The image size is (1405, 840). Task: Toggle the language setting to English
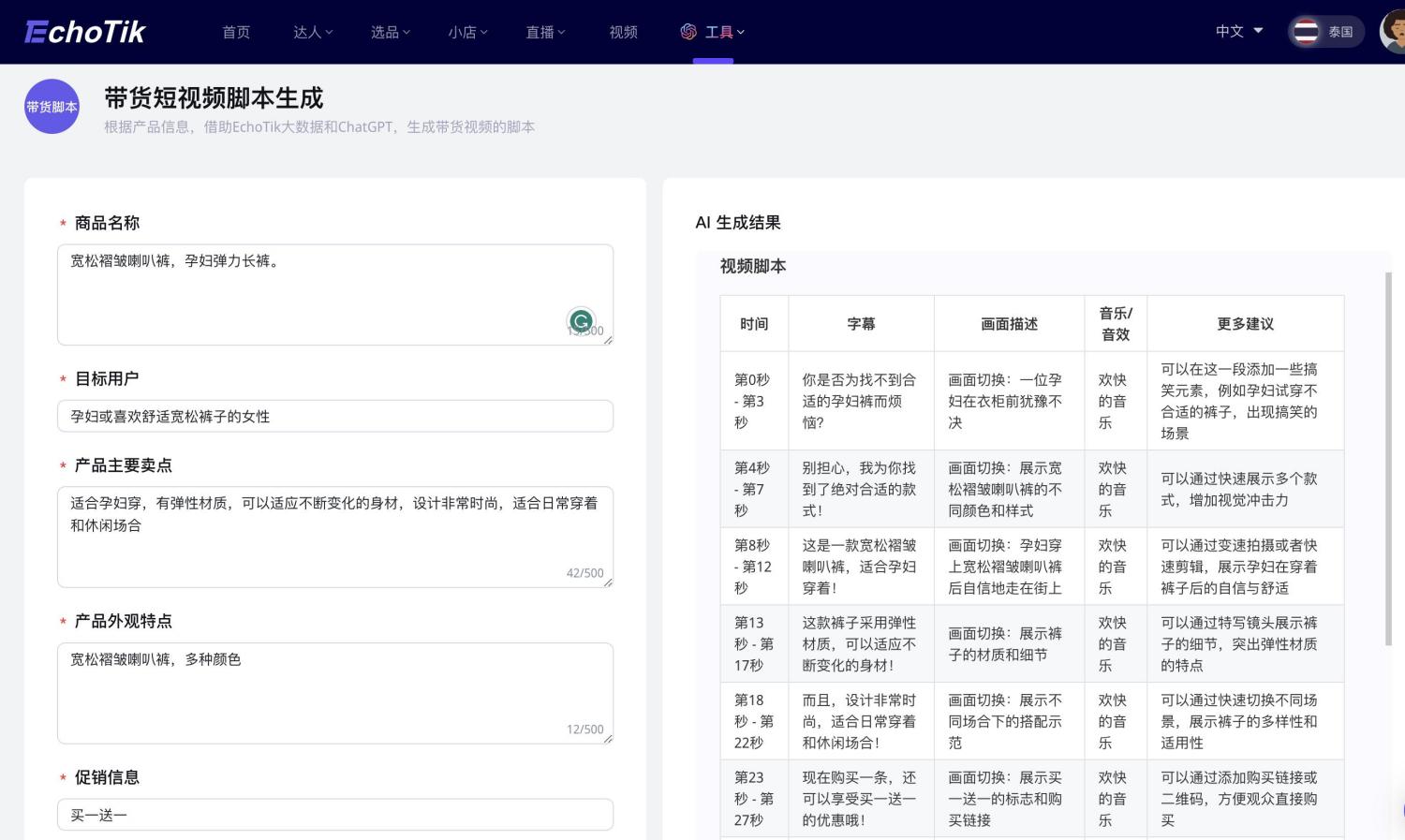point(1236,31)
